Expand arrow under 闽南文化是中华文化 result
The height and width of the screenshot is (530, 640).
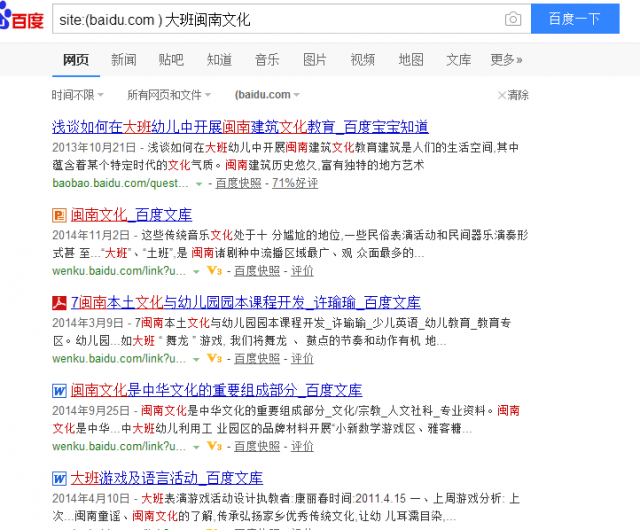(x=196, y=448)
